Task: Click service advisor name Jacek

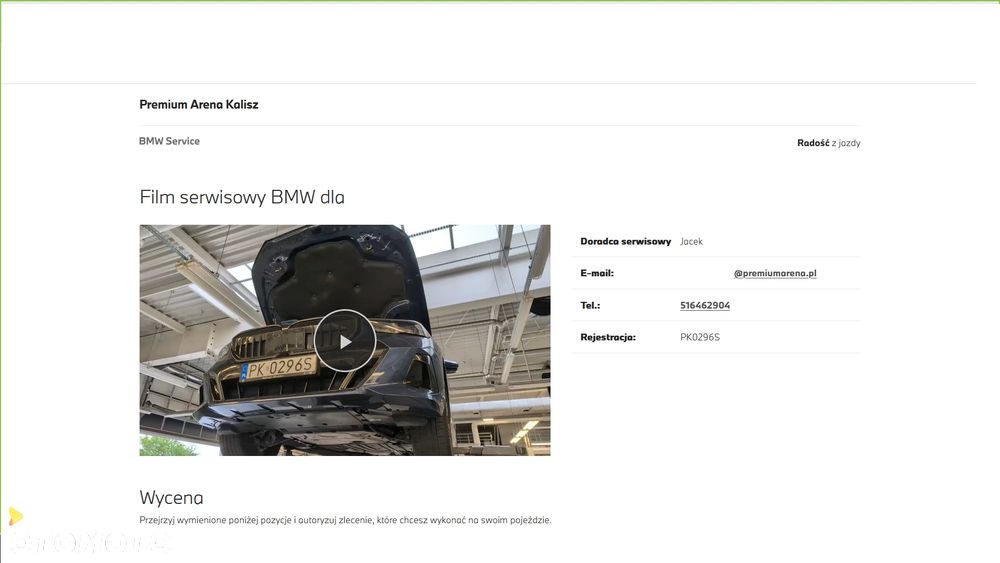Action: click(691, 242)
